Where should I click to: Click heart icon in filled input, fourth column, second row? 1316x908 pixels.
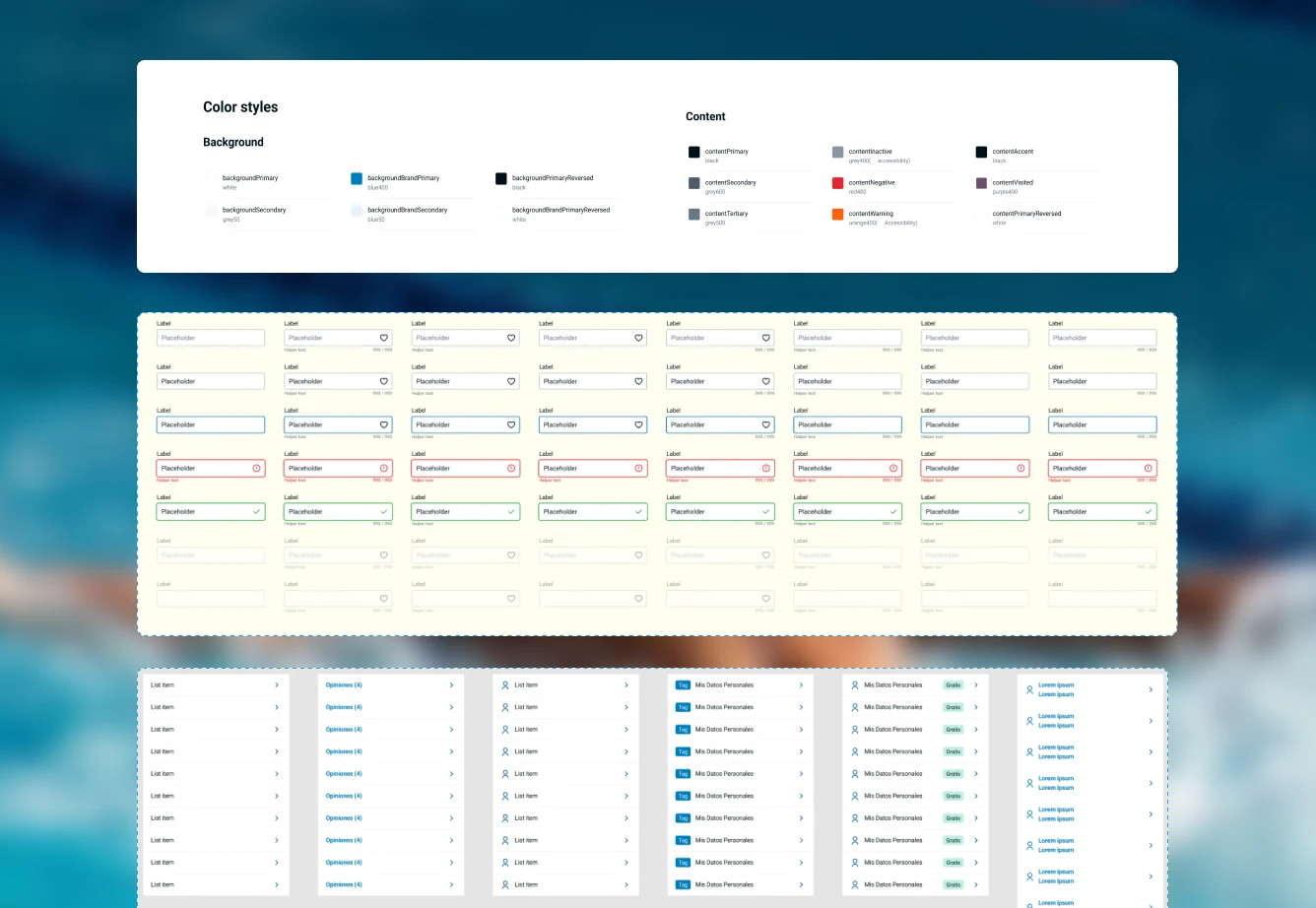[x=638, y=381]
